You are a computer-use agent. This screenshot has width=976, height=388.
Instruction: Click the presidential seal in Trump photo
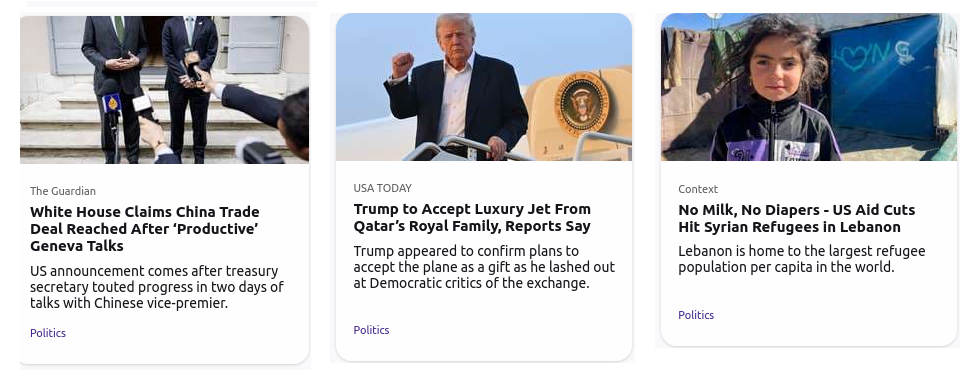pyautogui.click(x=581, y=103)
